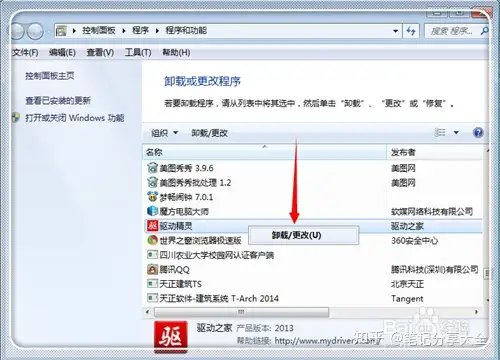Screen dimensions: 500x360
Task: Select the 天正建筑TS program name
Action: point(181,284)
